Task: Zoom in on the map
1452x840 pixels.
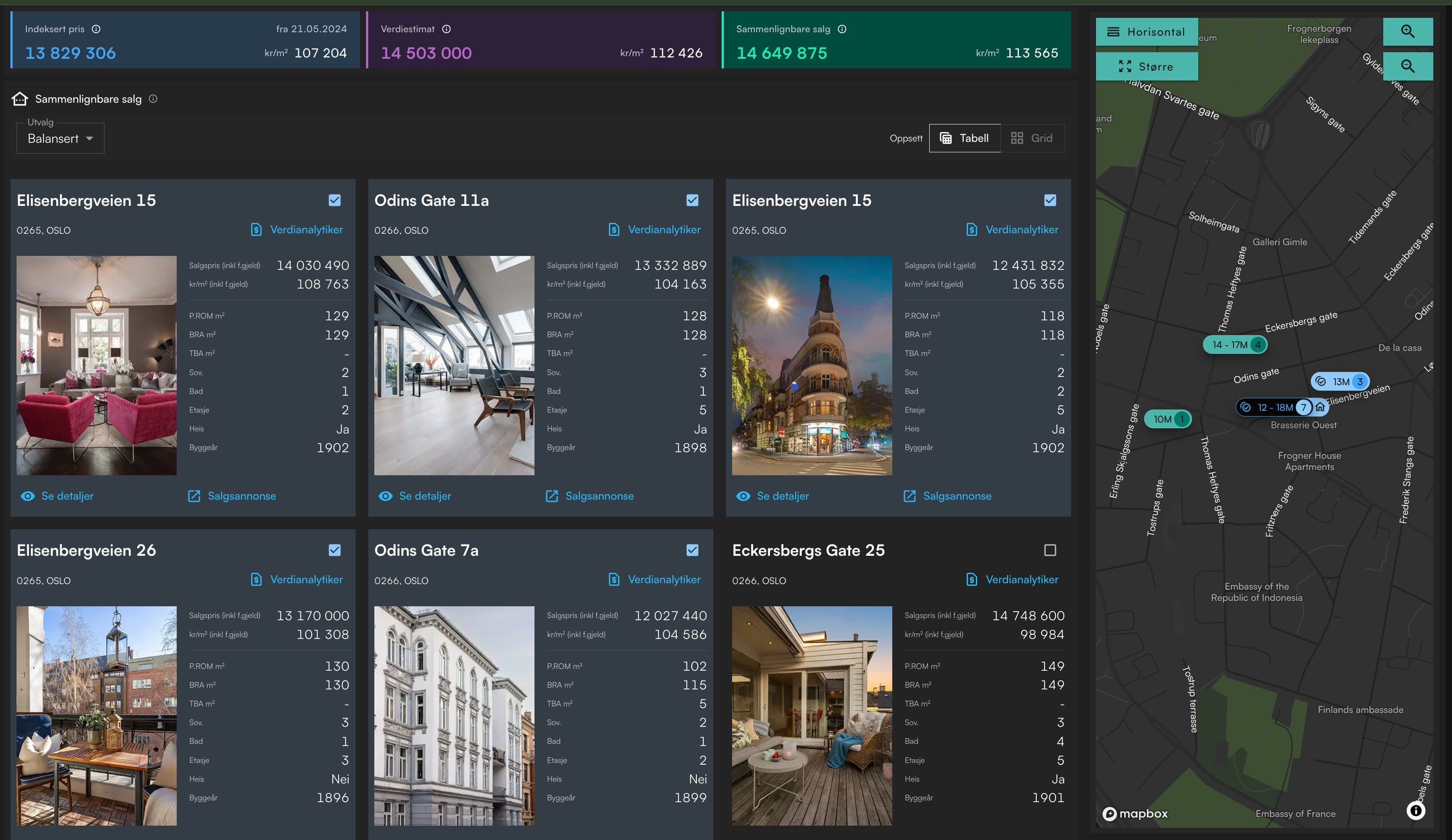Action: [1407, 32]
